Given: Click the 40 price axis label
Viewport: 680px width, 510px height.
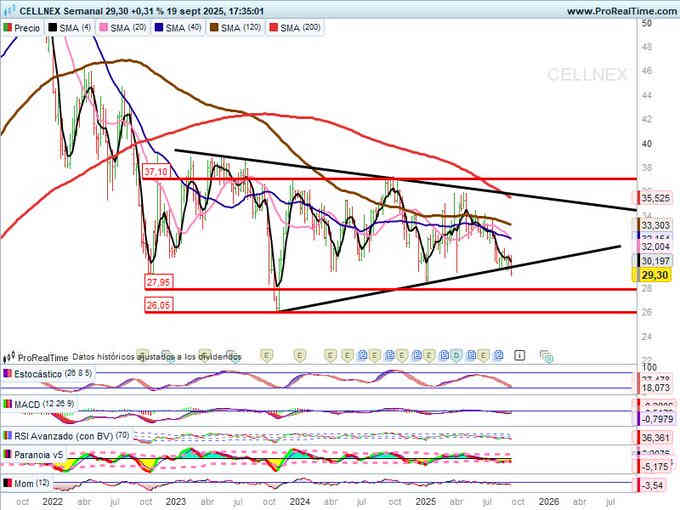Looking at the screenshot, I should click(x=647, y=144).
